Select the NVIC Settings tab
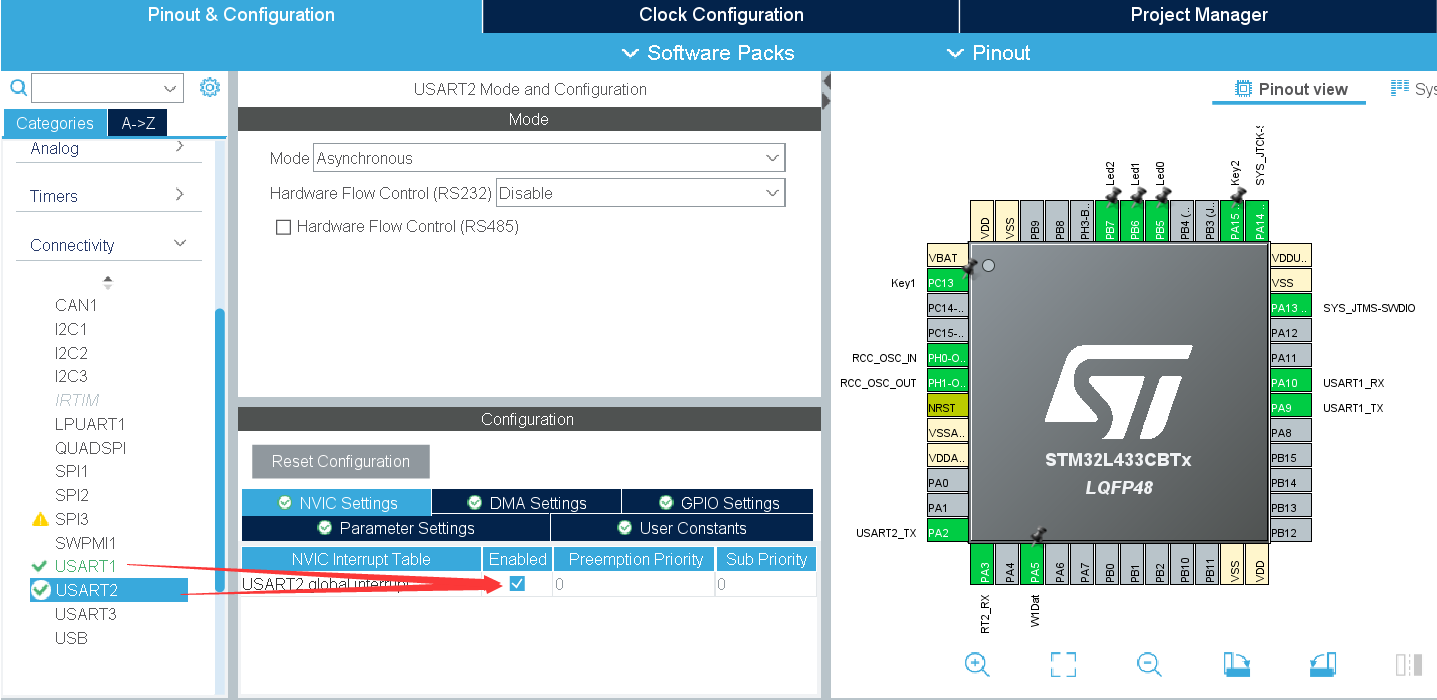This screenshot has width=1437, height=700. tap(336, 502)
